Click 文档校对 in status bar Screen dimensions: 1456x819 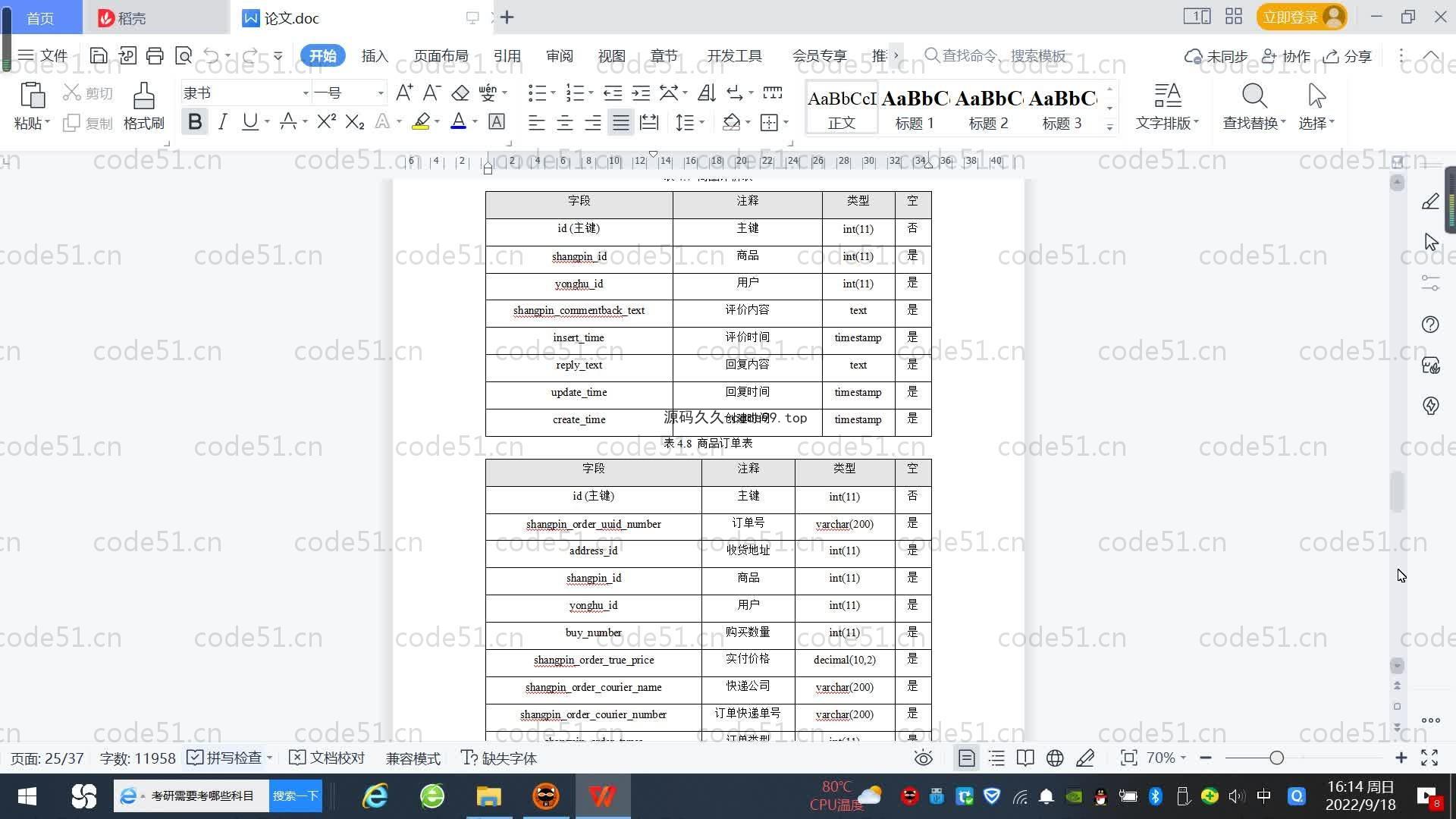(x=328, y=758)
